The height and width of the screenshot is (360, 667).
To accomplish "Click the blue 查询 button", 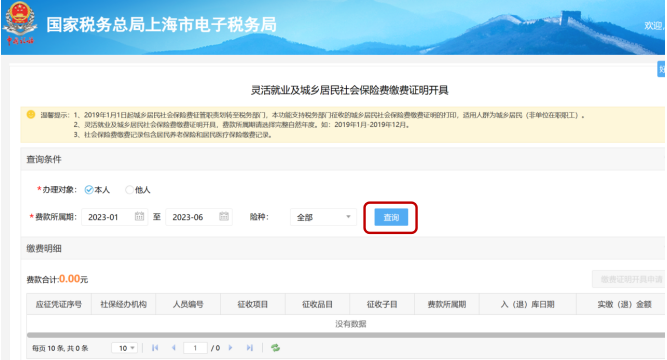I will [x=391, y=217].
